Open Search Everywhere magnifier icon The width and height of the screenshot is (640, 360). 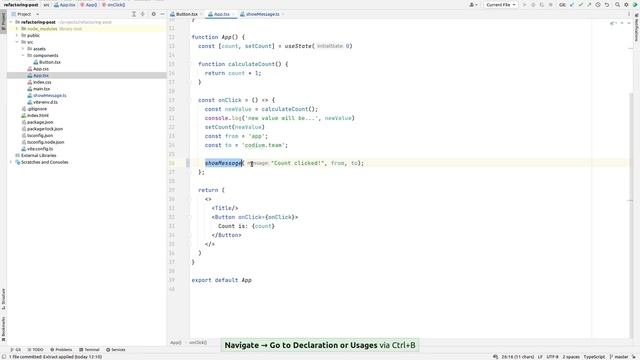coord(618,5)
